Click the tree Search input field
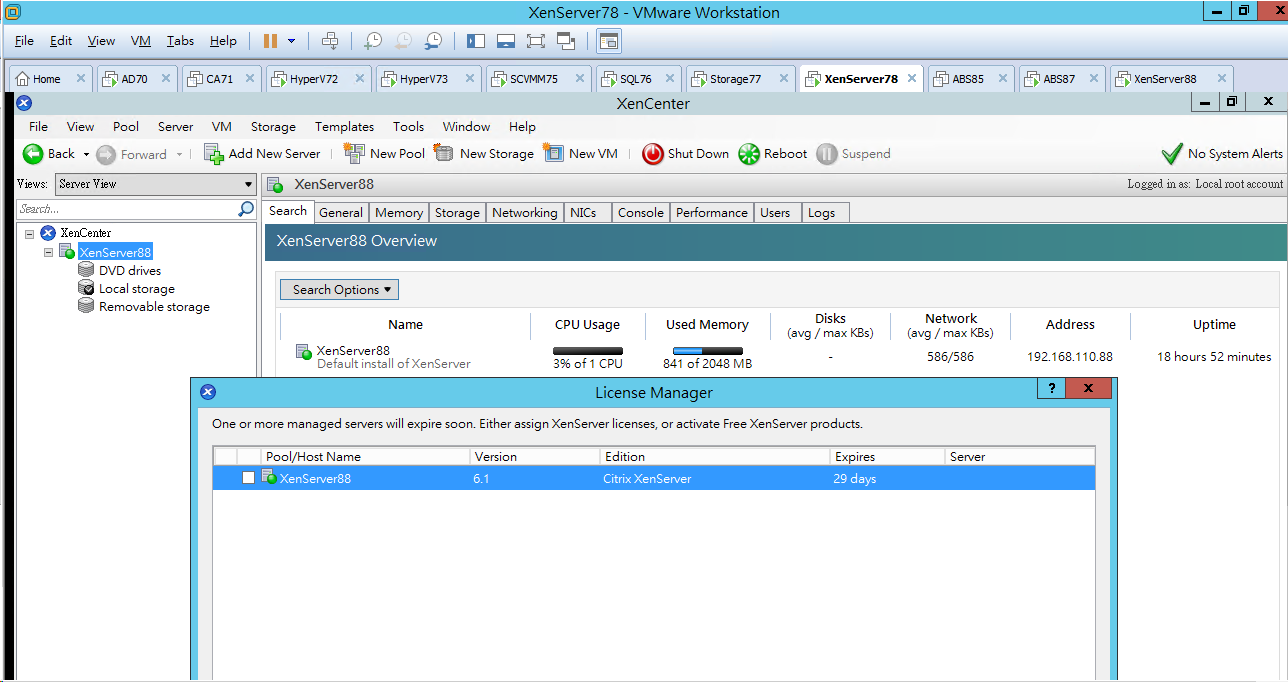The height and width of the screenshot is (682, 1288). [x=126, y=209]
